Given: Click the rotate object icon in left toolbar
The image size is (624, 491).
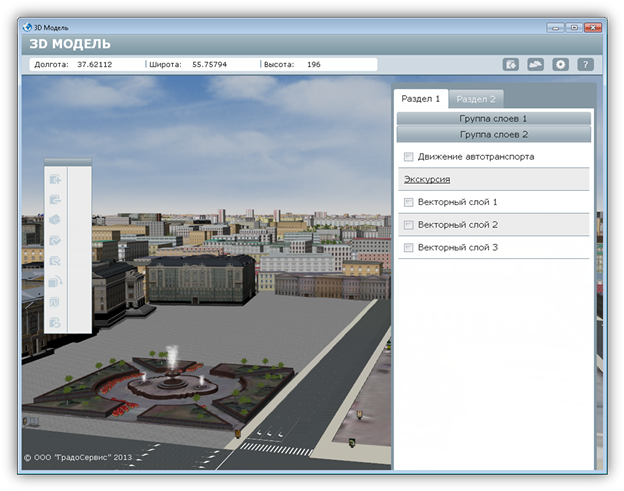Looking at the screenshot, I should (x=56, y=281).
